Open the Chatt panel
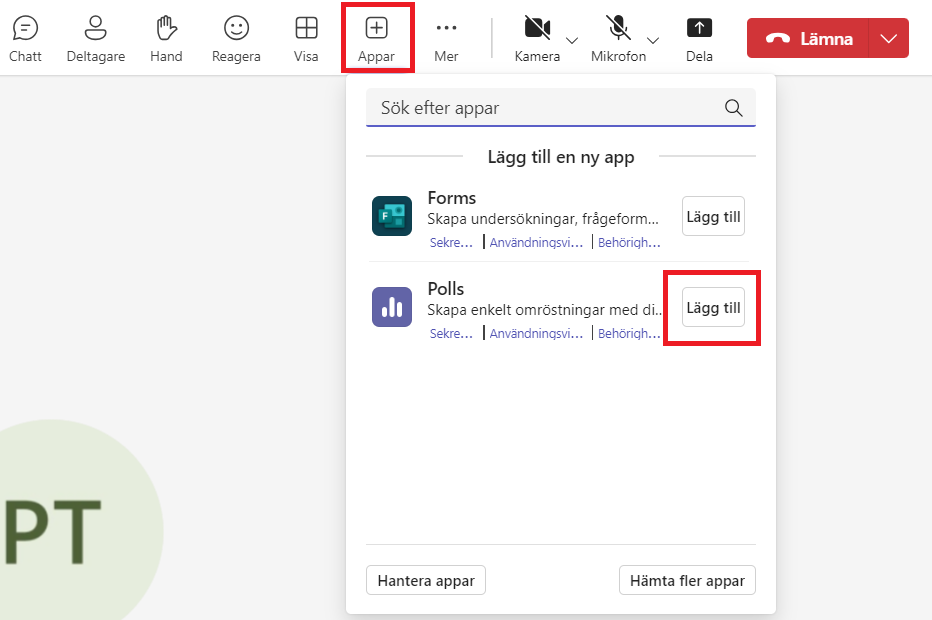932x620 pixels. (25, 39)
